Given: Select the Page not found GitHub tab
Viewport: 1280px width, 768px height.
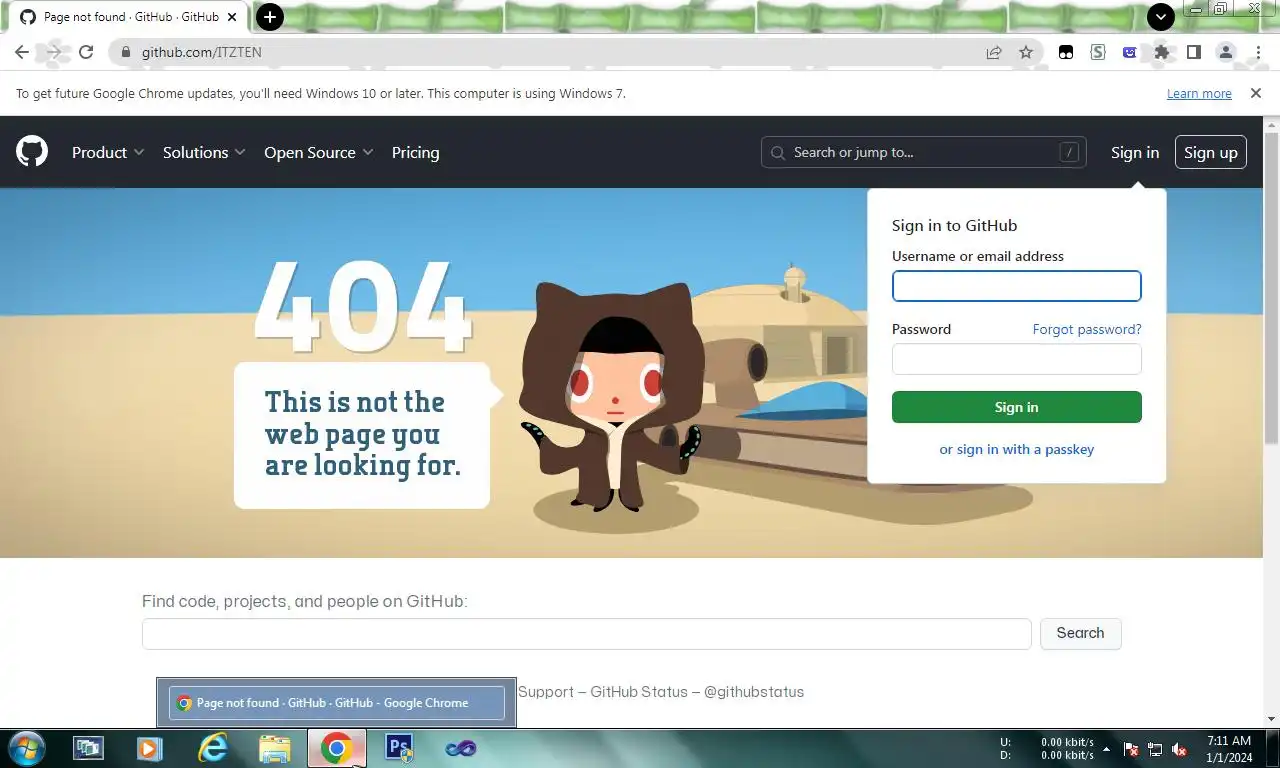Looking at the screenshot, I should pyautogui.click(x=130, y=17).
